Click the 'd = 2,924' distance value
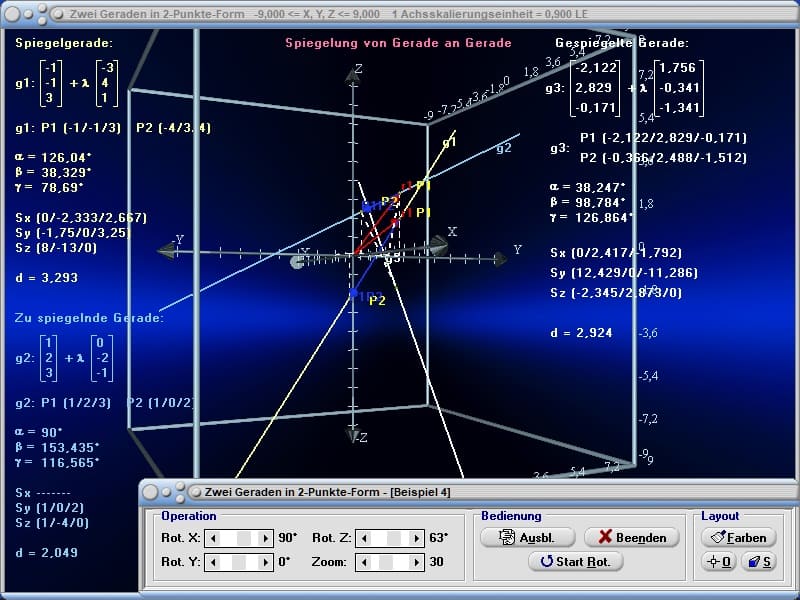The image size is (800, 600). (581, 333)
